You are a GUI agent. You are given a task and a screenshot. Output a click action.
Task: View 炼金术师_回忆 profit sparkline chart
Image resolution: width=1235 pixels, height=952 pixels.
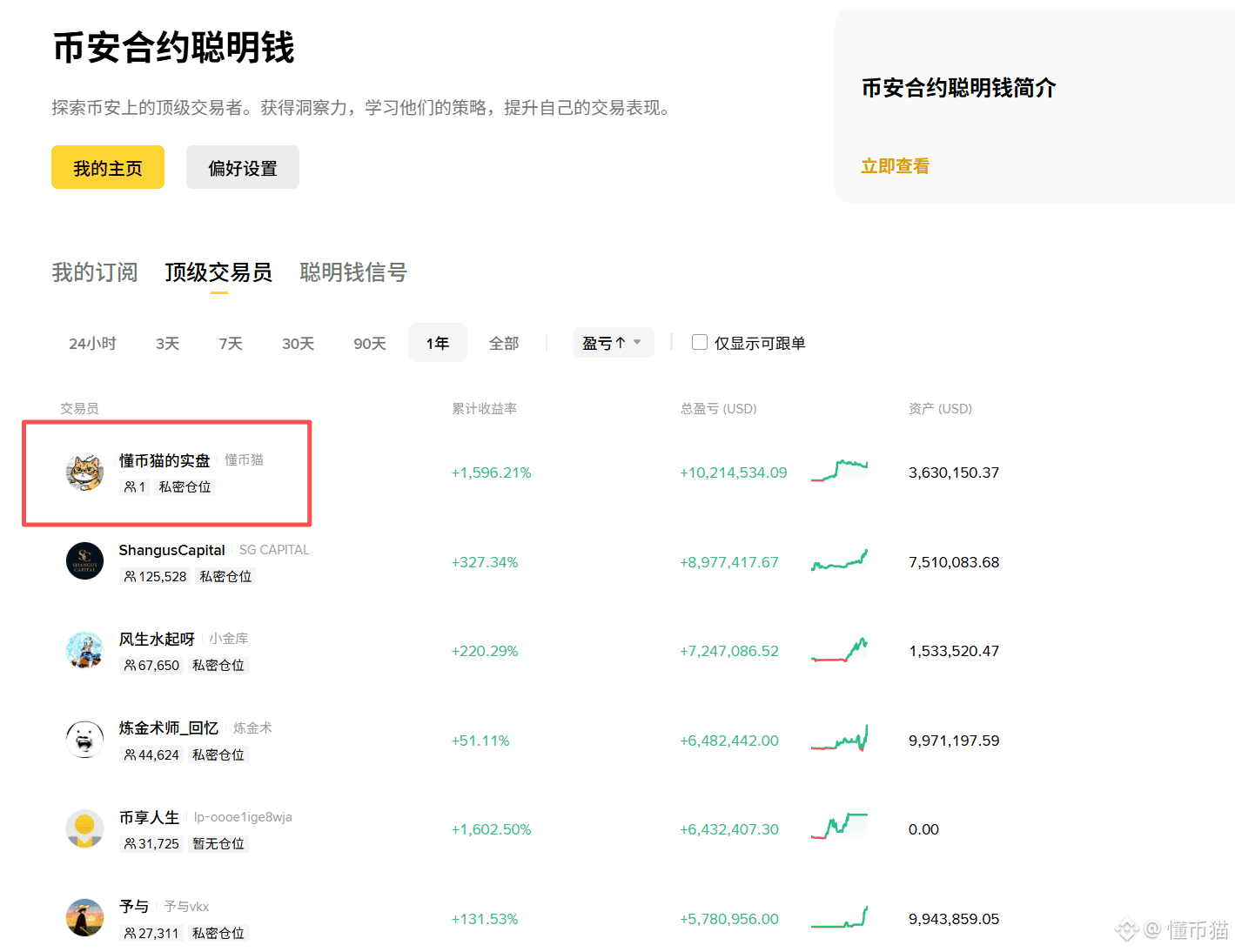click(839, 739)
